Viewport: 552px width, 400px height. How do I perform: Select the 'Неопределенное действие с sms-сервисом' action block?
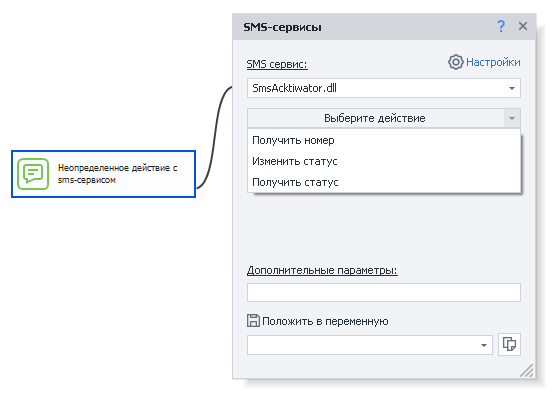point(104,174)
